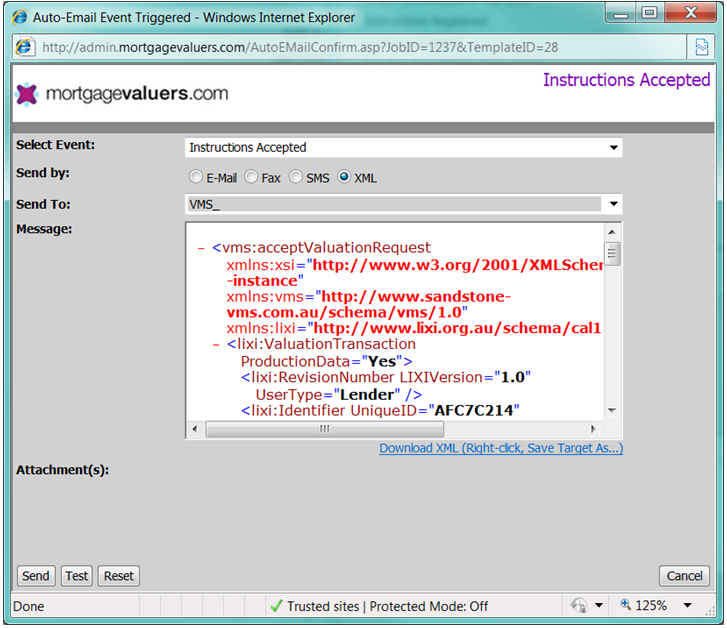Open the Send To dropdown arrow
Screen dimensions: 727x628
[x=613, y=204]
